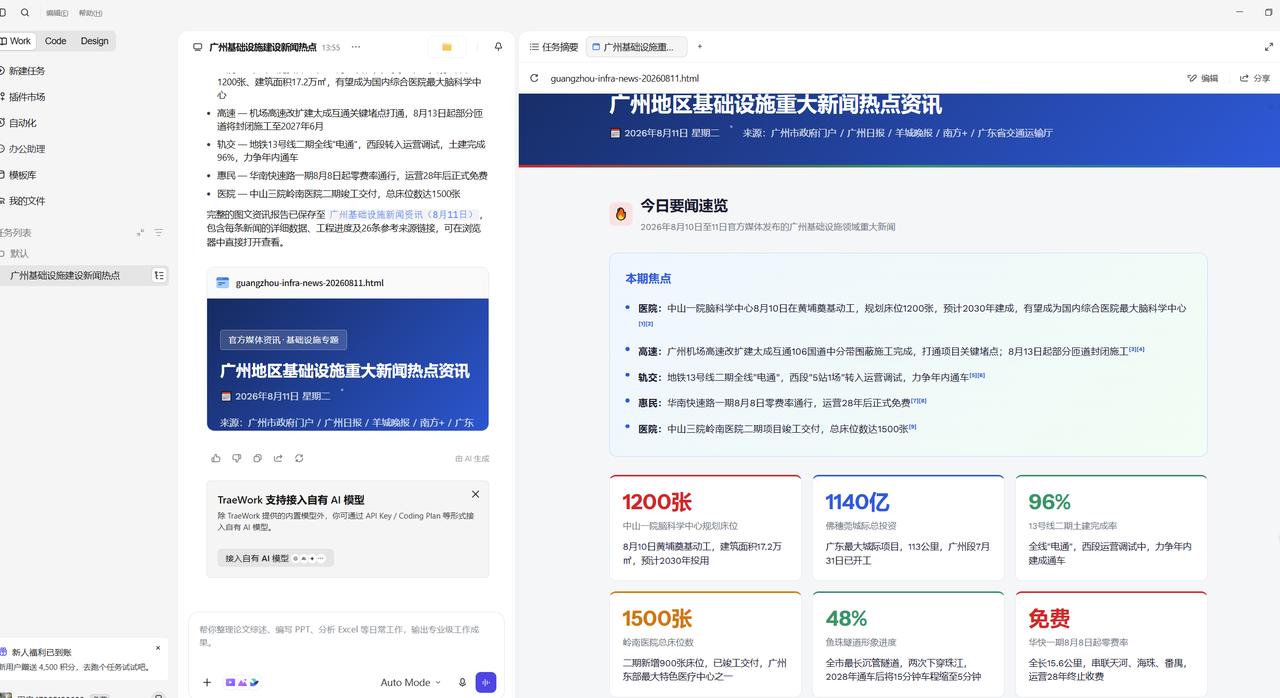The height and width of the screenshot is (698, 1280).
Task: Click the 编辑 button in preview toolbar
Action: point(1203,78)
